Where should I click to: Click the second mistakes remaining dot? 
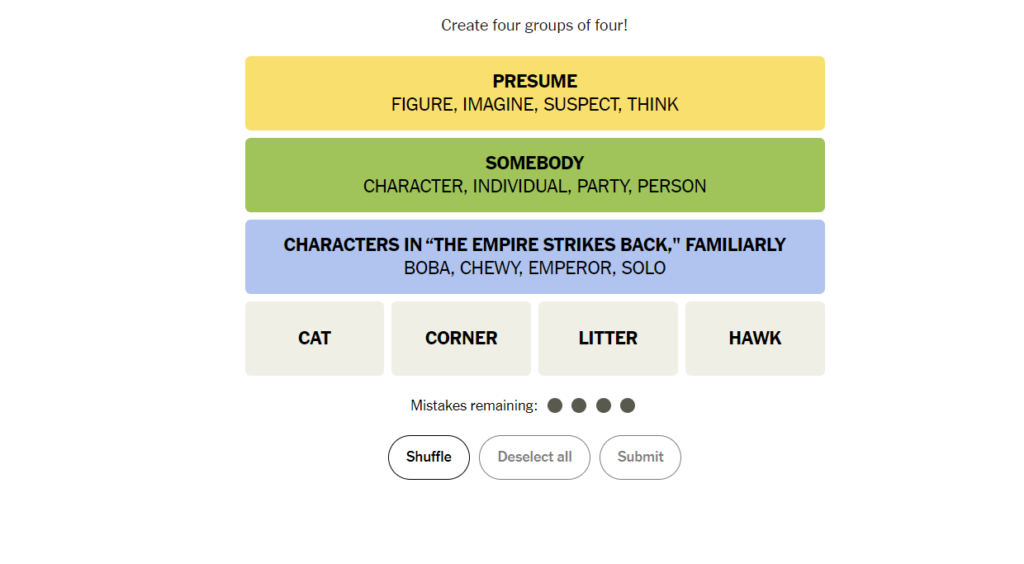click(x=579, y=405)
